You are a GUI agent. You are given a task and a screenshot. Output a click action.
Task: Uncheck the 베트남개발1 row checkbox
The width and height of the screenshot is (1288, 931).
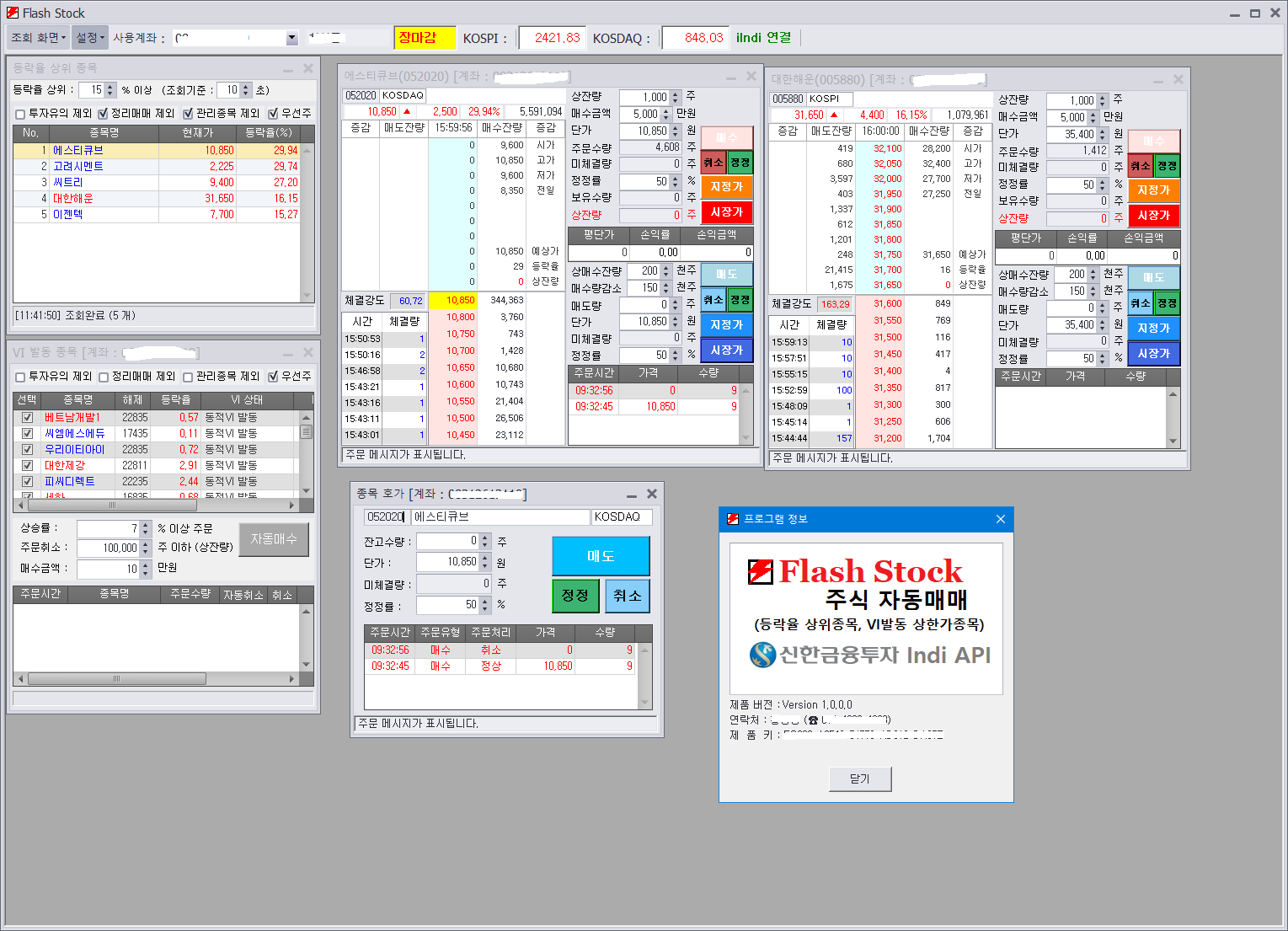27,417
